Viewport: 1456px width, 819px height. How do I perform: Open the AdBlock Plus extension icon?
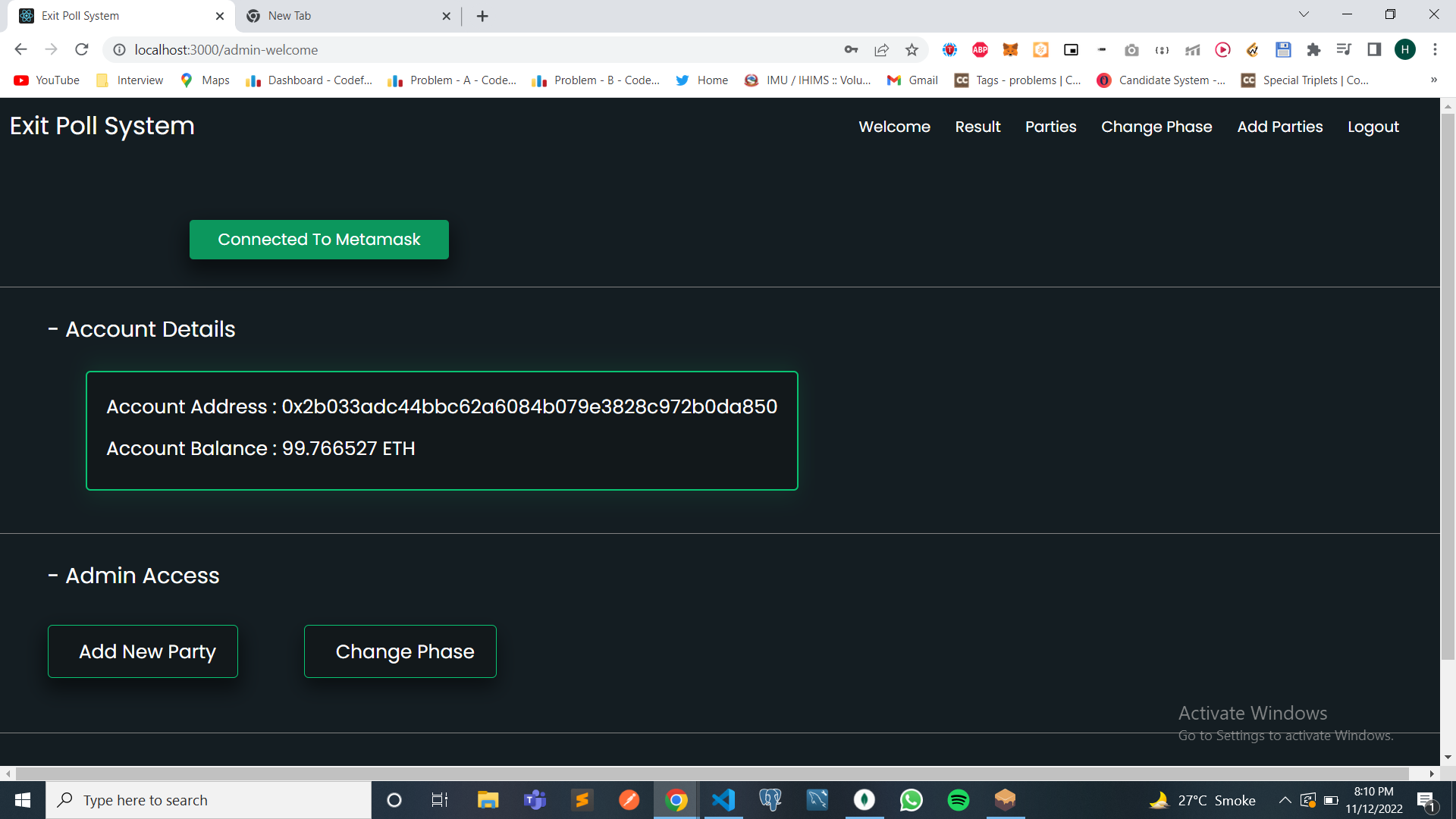pyautogui.click(x=980, y=50)
